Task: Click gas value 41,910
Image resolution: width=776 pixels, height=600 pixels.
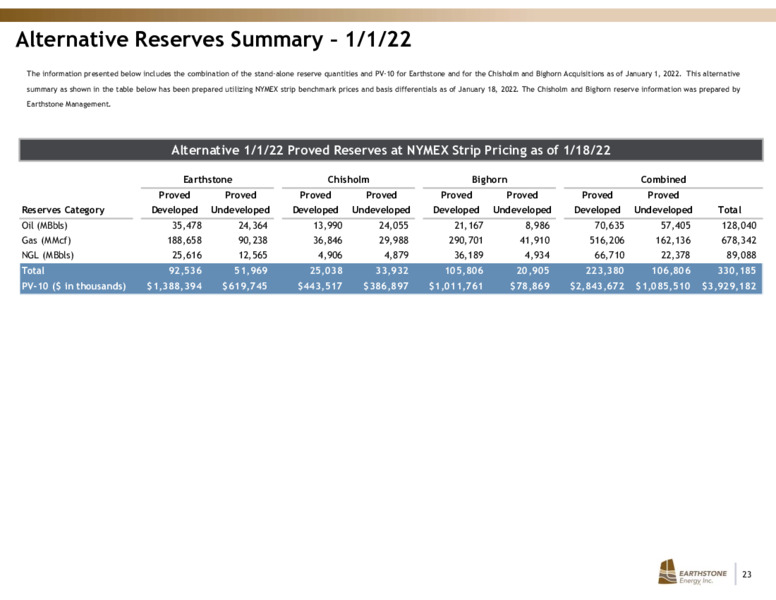Action: pos(534,241)
